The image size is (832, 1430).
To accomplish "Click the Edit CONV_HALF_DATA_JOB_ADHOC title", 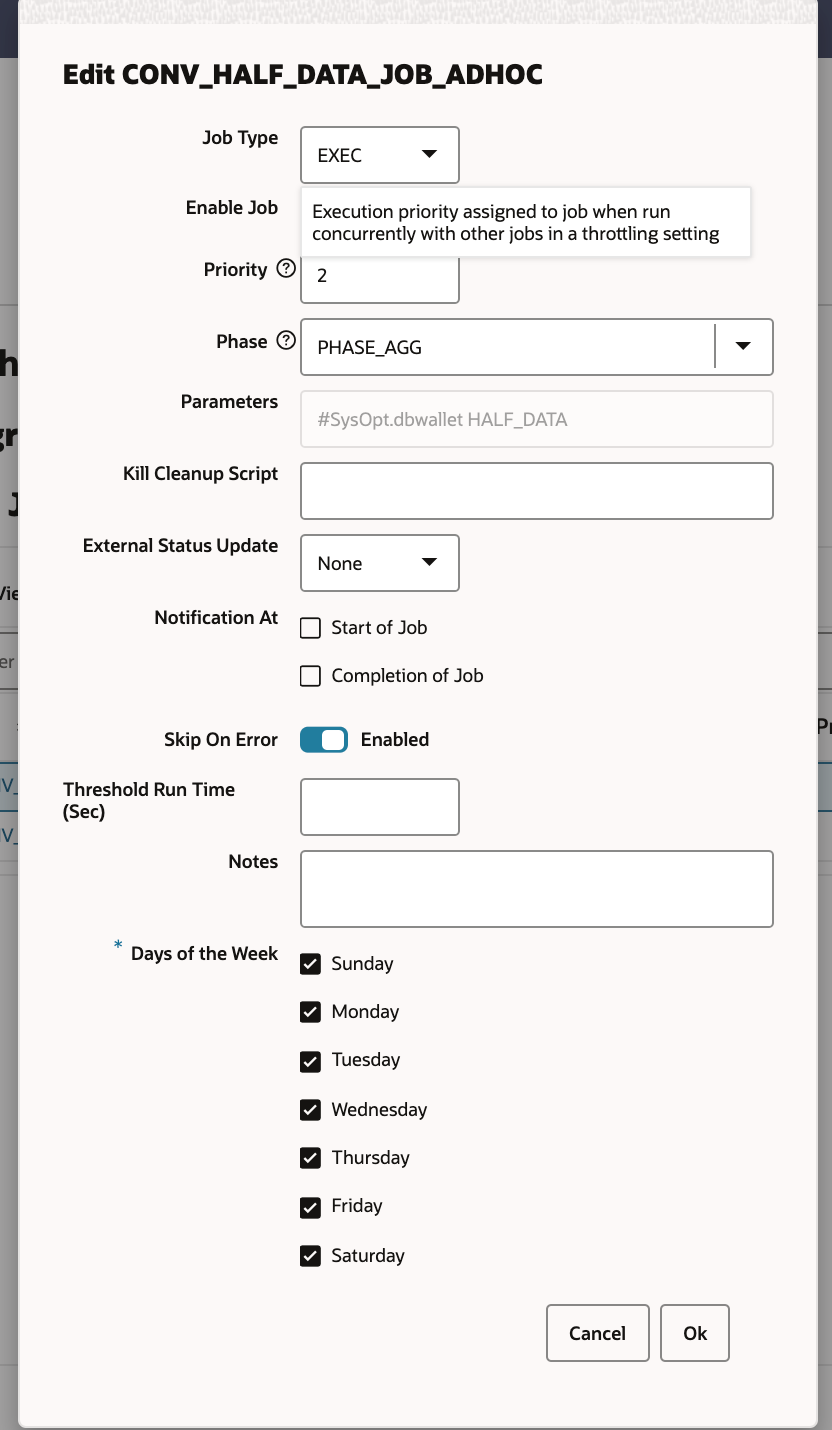I will (303, 75).
